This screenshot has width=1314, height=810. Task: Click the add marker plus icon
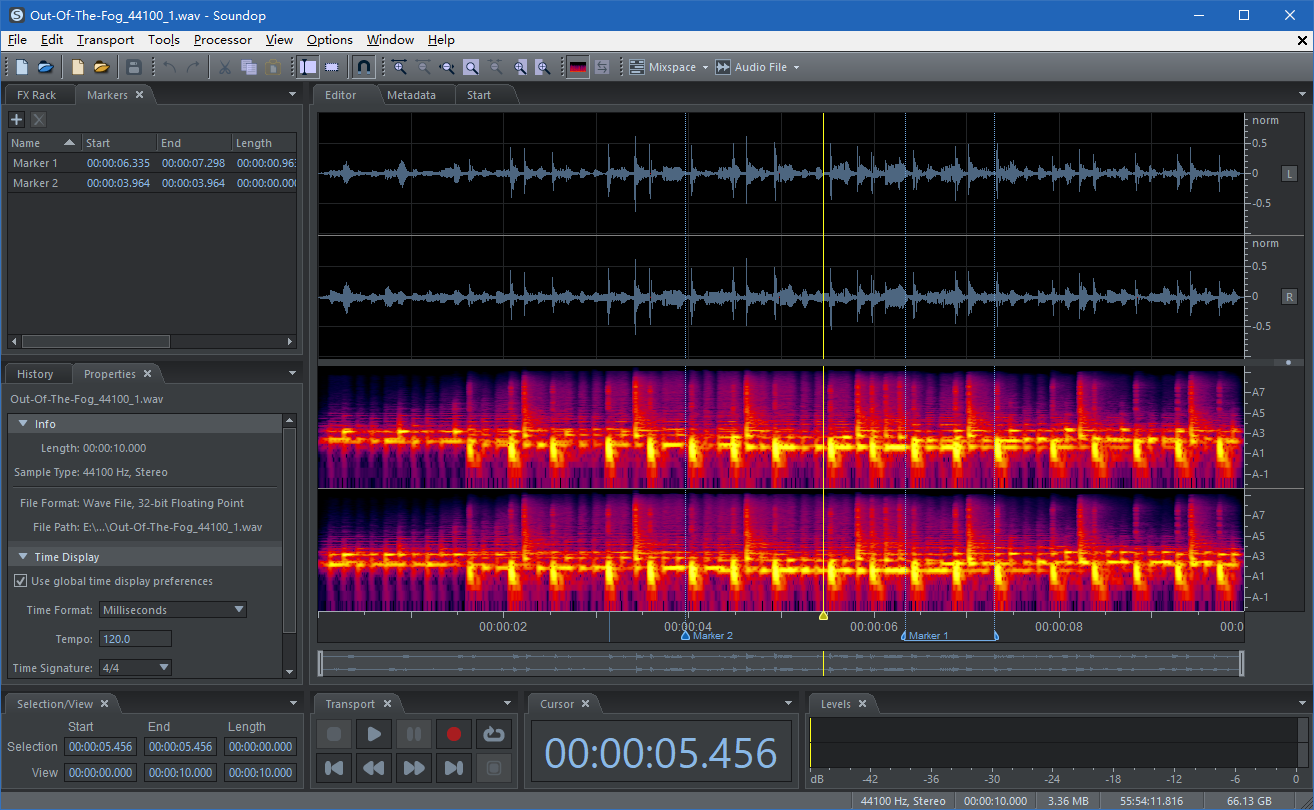[16, 119]
